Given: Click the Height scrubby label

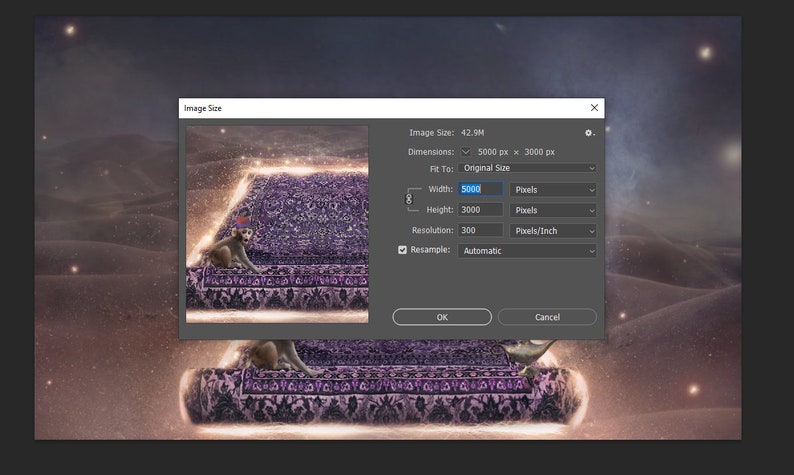Looking at the screenshot, I should 440,210.
